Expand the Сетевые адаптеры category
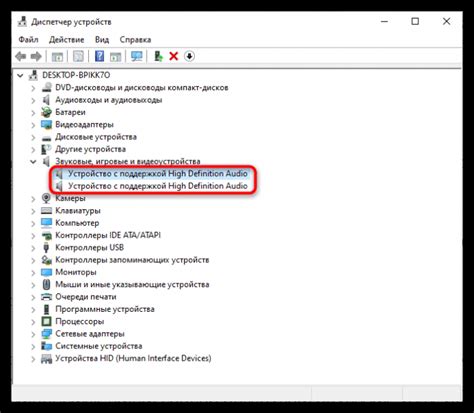 point(33,334)
